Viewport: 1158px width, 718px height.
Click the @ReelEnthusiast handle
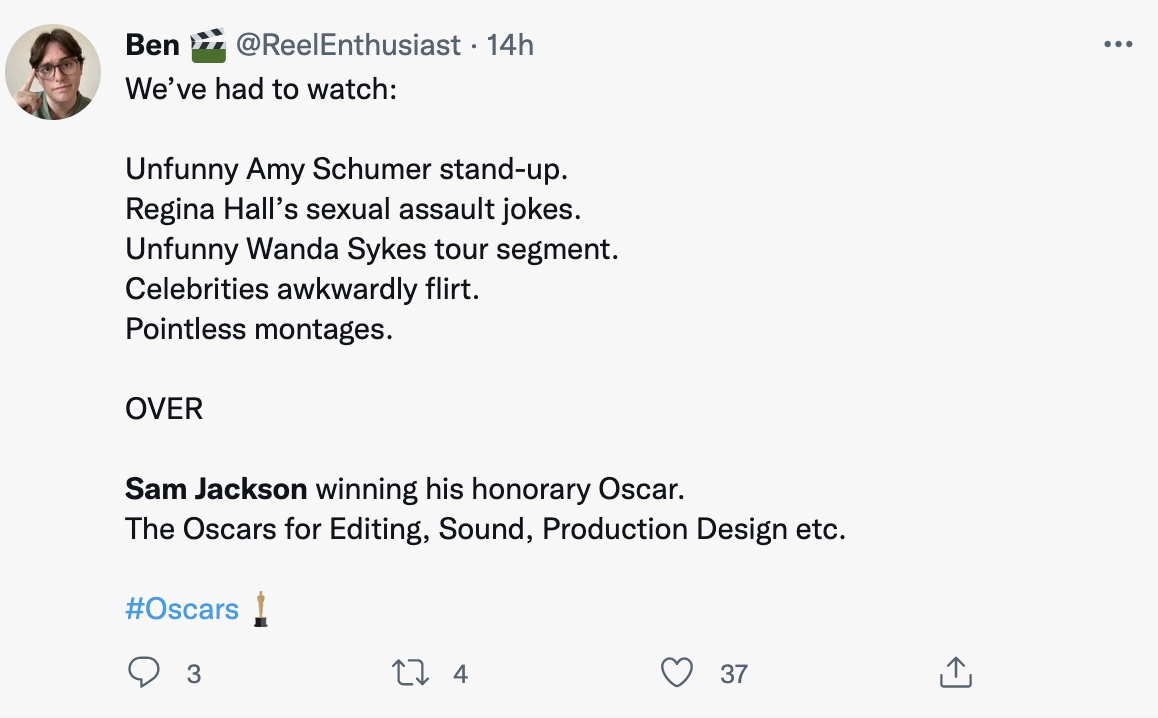(x=347, y=45)
